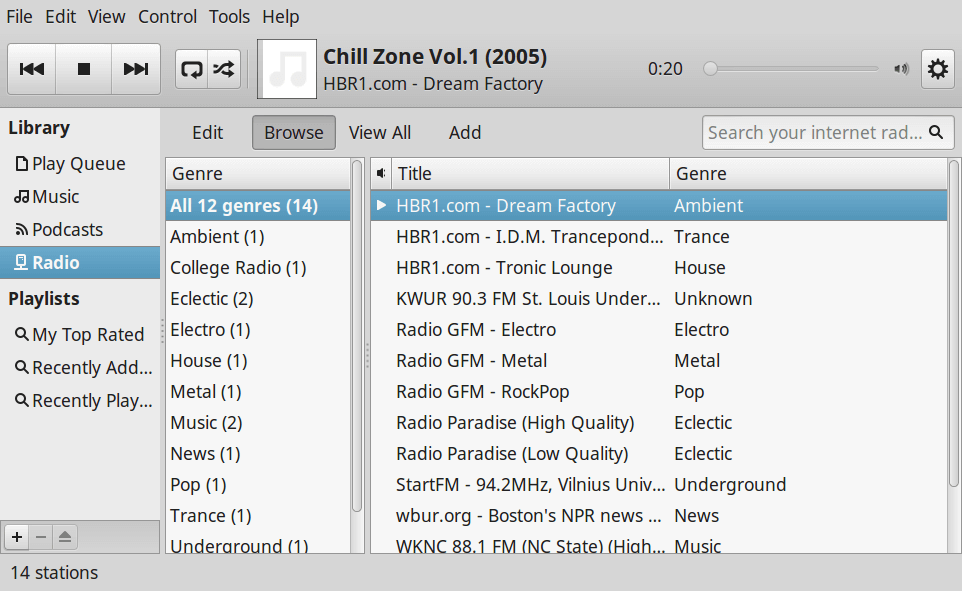Click the Add station button
The image size is (962, 591).
(465, 132)
